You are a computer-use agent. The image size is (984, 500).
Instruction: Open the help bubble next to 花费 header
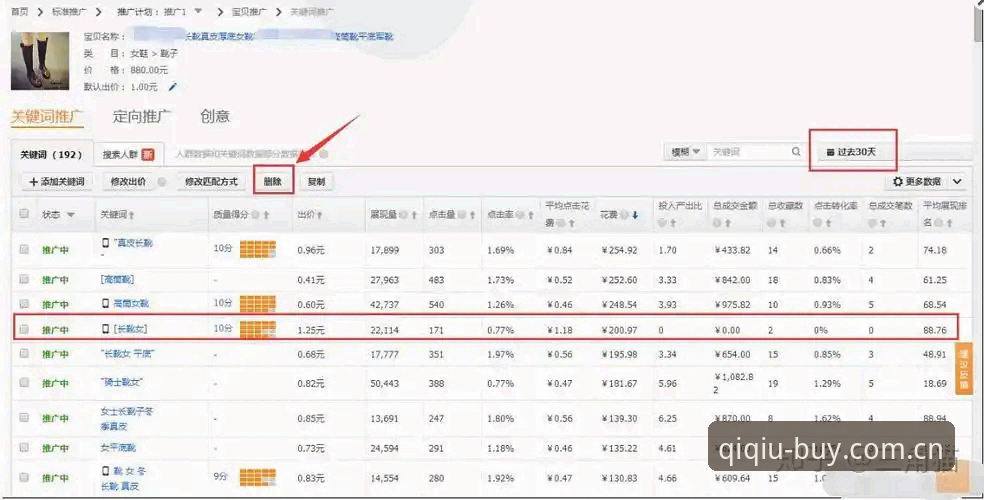point(624,215)
